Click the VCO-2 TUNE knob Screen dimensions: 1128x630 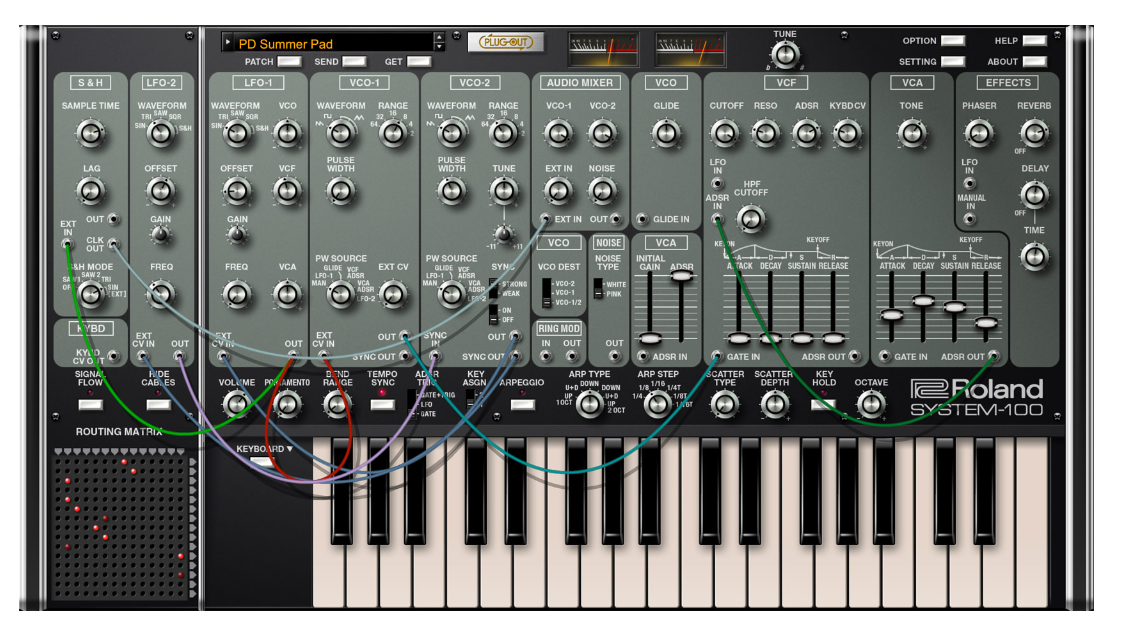click(504, 191)
